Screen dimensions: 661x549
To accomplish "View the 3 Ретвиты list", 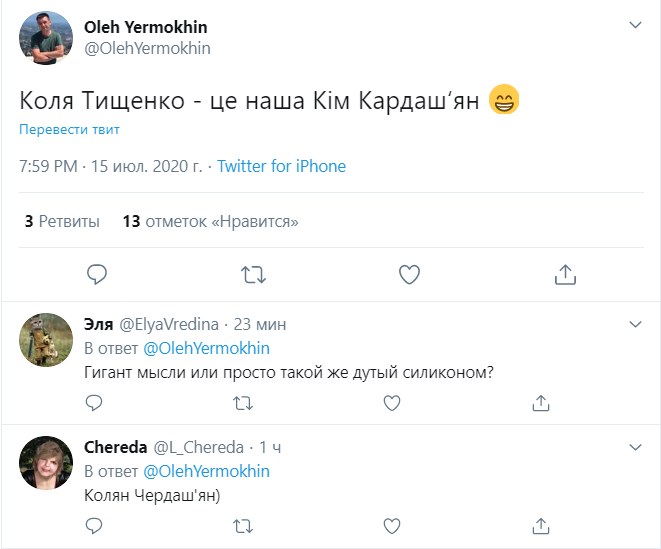I will [x=62, y=221].
